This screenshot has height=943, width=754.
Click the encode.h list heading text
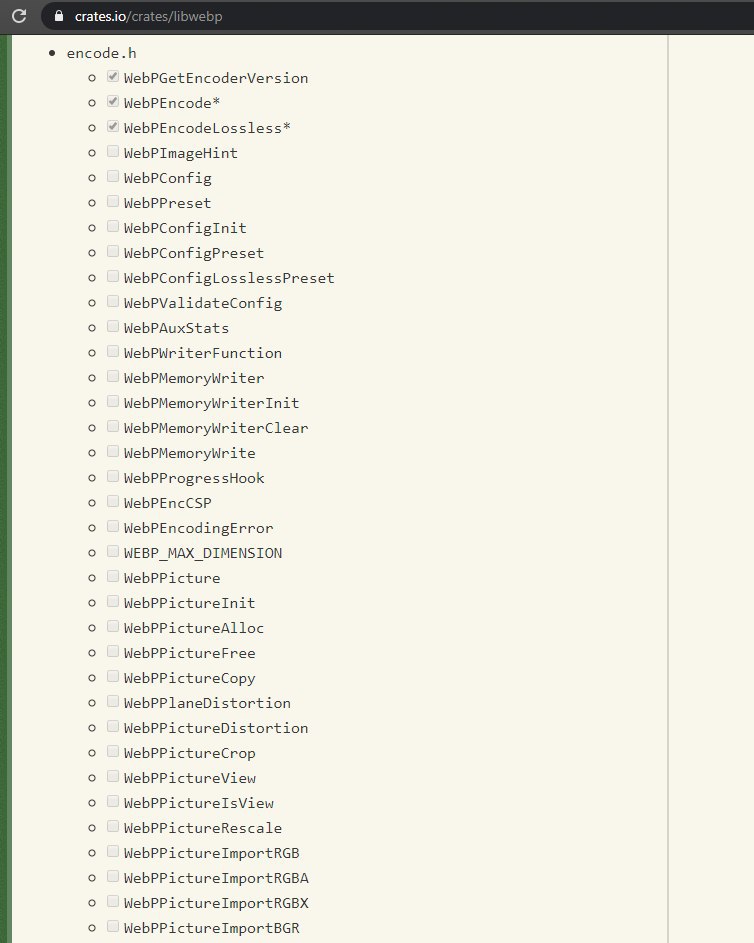(x=102, y=54)
